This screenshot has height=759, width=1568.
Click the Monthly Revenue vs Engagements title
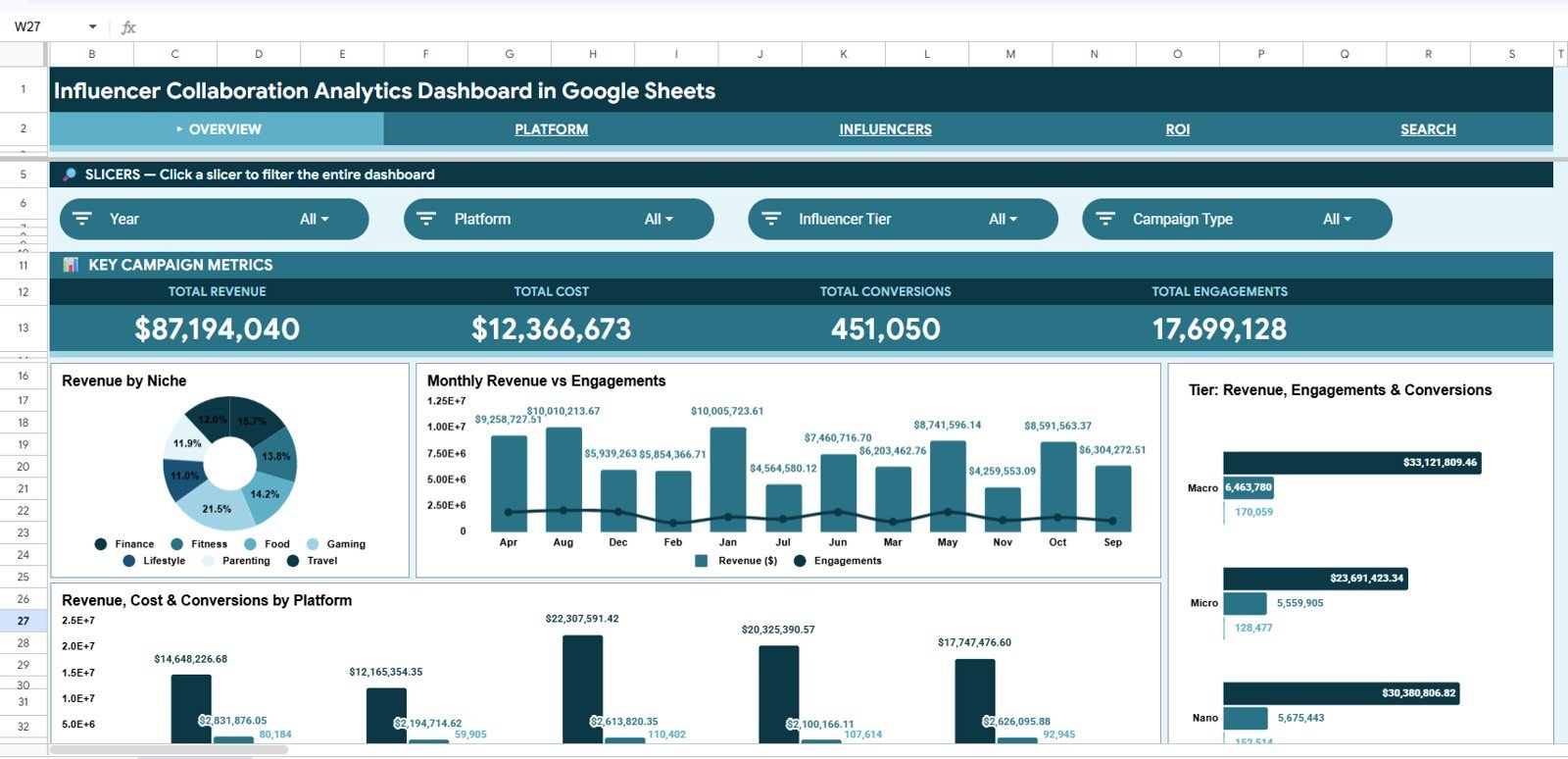546,380
